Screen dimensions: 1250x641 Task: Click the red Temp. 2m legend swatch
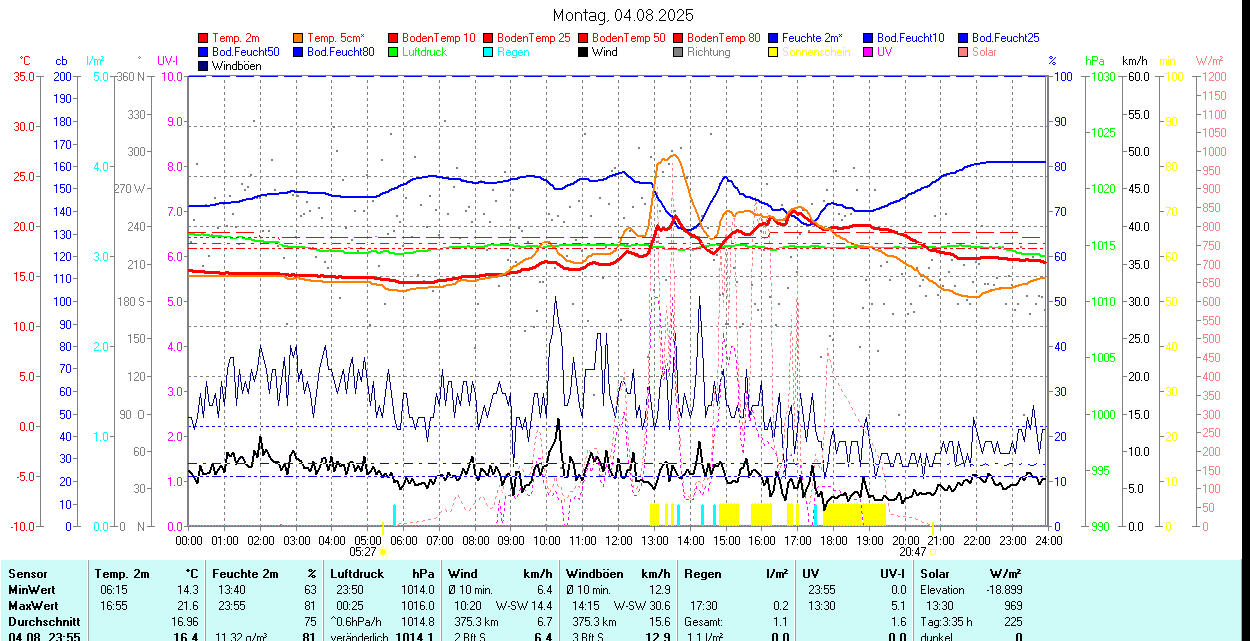204,38
